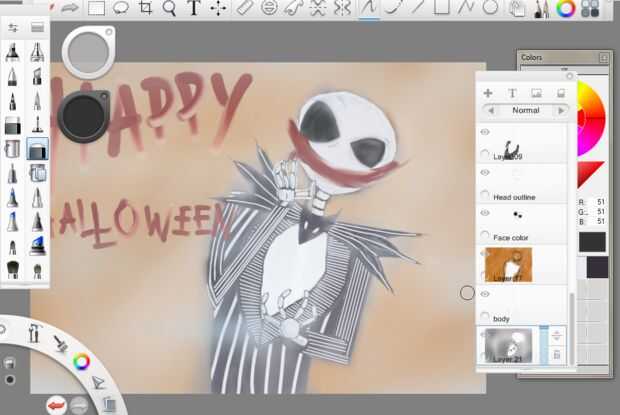Toggle circle next to body layer
620x415 pixels.
click(x=485, y=317)
